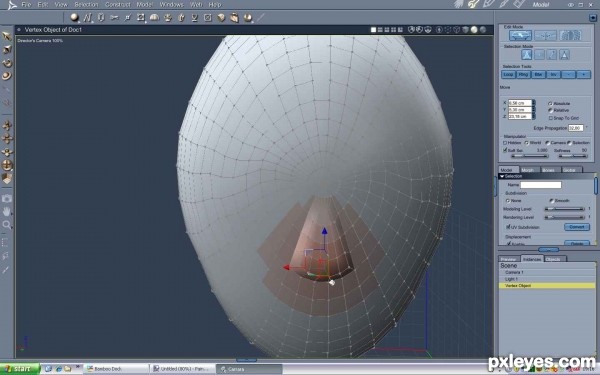Click the Ring selection button
600x375 pixels.
(x=523, y=75)
